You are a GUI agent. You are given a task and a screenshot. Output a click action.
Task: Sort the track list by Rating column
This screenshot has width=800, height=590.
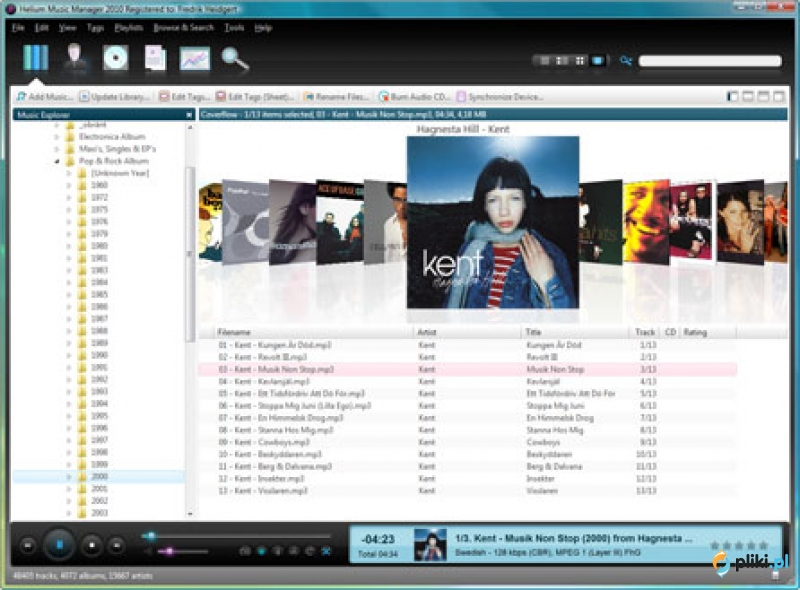pos(708,332)
